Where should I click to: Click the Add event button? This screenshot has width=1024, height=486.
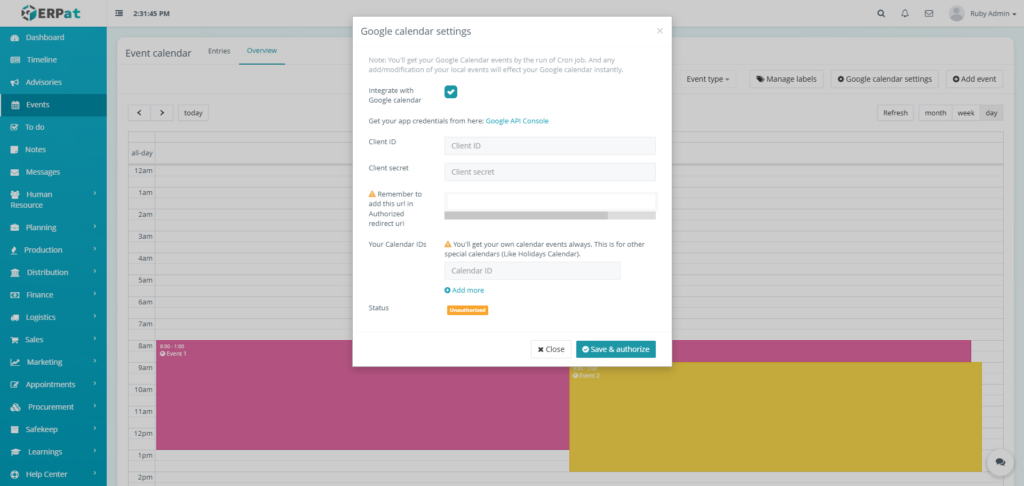(974, 79)
